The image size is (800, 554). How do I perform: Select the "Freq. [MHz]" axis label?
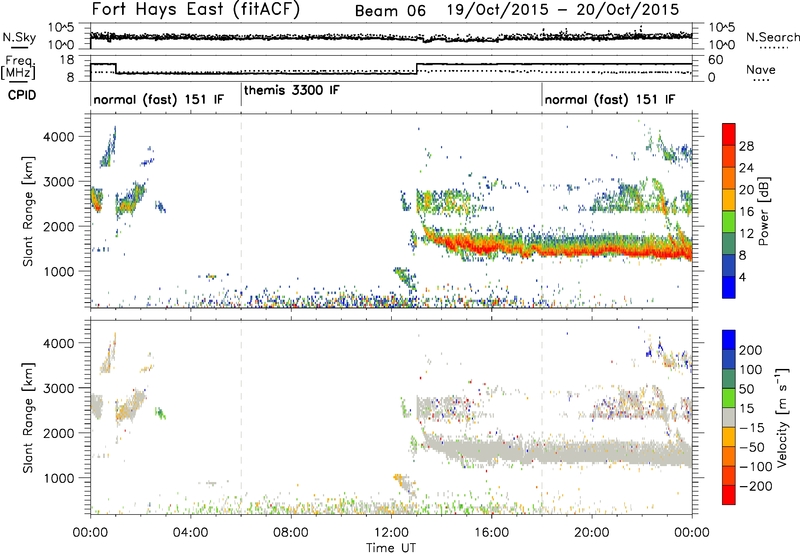pyautogui.click(x=19, y=68)
